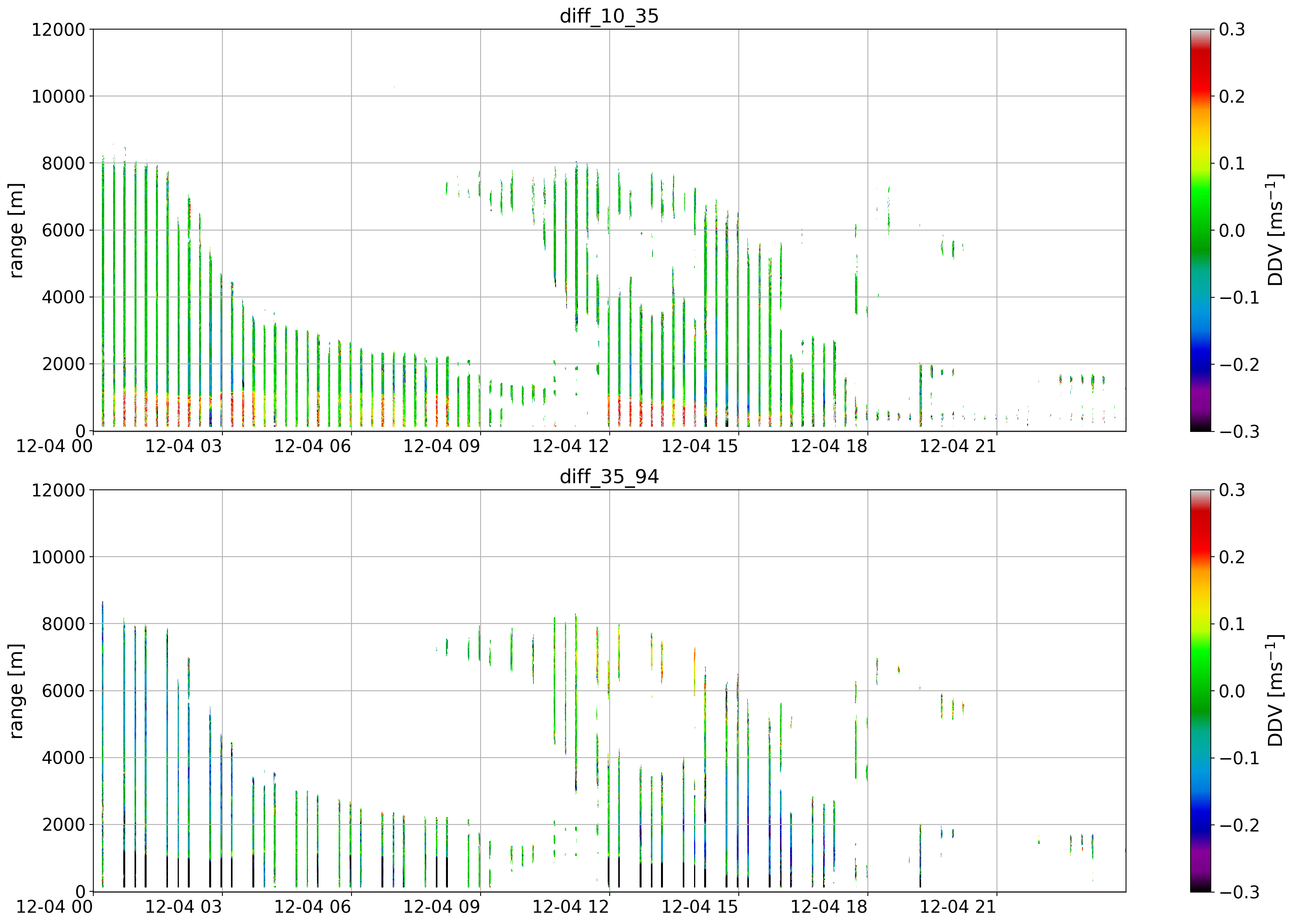Click the diff_10_35 plot title
The image size is (1294, 924).
[609, 16]
